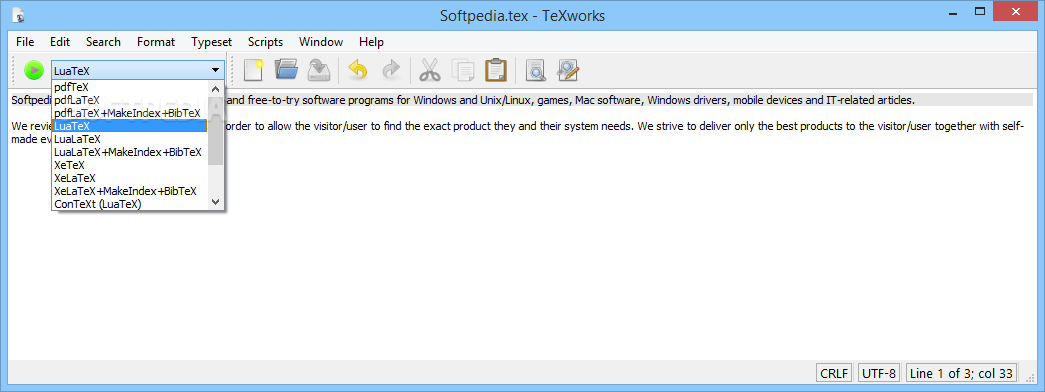Open the Format menu
The width and height of the screenshot is (1045, 392).
pos(156,42)
